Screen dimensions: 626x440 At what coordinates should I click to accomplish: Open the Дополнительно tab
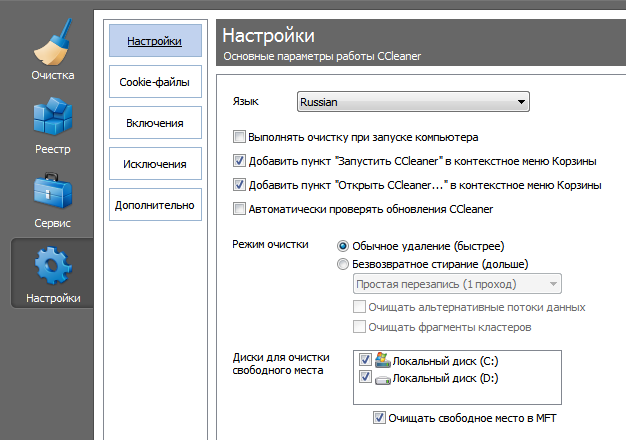pyautogui.click(x=155, y=205)
